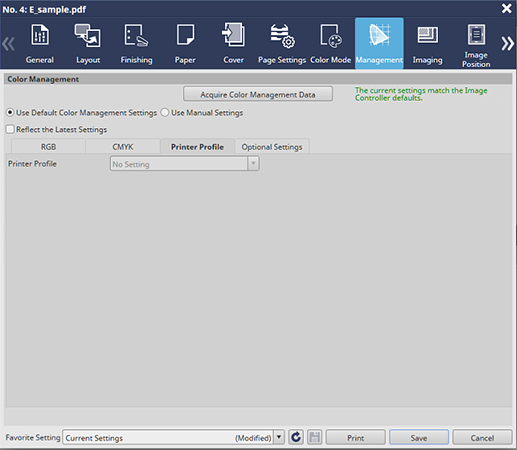Open the Image Position icon

coord(476,34)
